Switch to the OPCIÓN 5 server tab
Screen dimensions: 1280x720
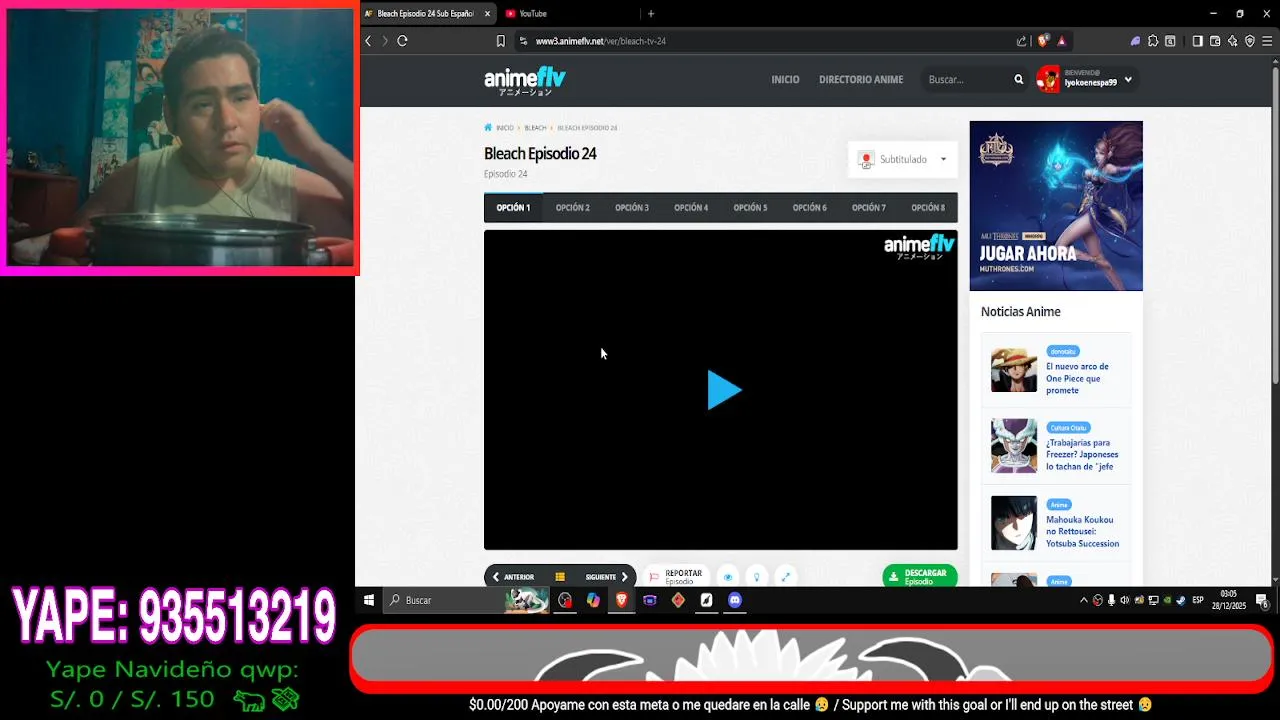click(750, 208)
